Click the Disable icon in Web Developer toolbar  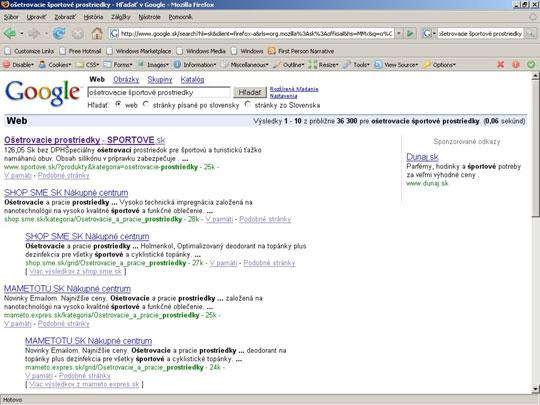(x=6, y=64)
